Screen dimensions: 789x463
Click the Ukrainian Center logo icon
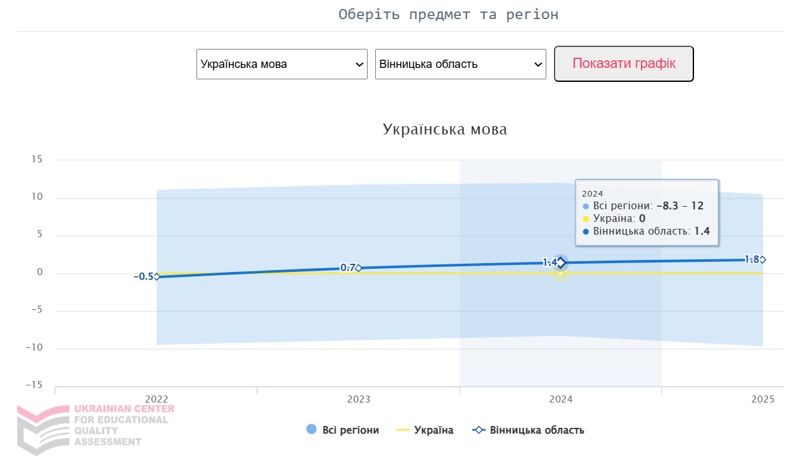(x=41, y=427)
